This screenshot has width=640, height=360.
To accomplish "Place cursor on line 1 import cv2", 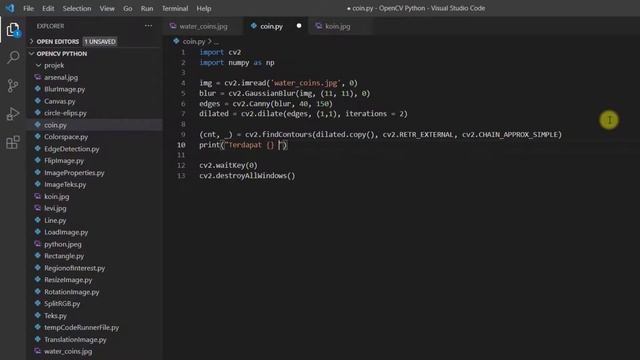I will click(x=220, y=52).
